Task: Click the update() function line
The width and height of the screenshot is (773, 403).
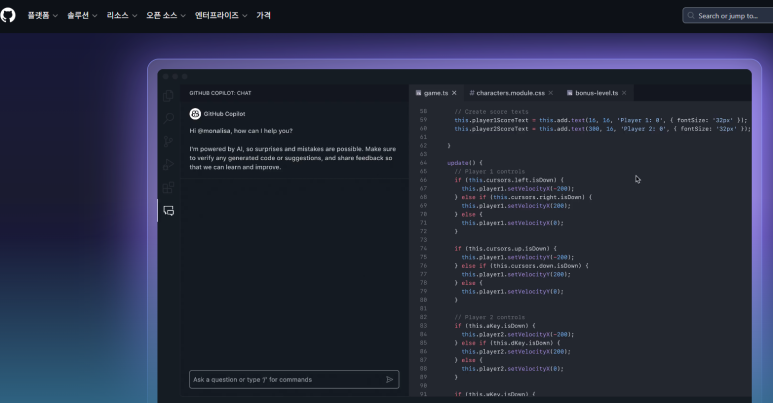Action: click(465, 163)
